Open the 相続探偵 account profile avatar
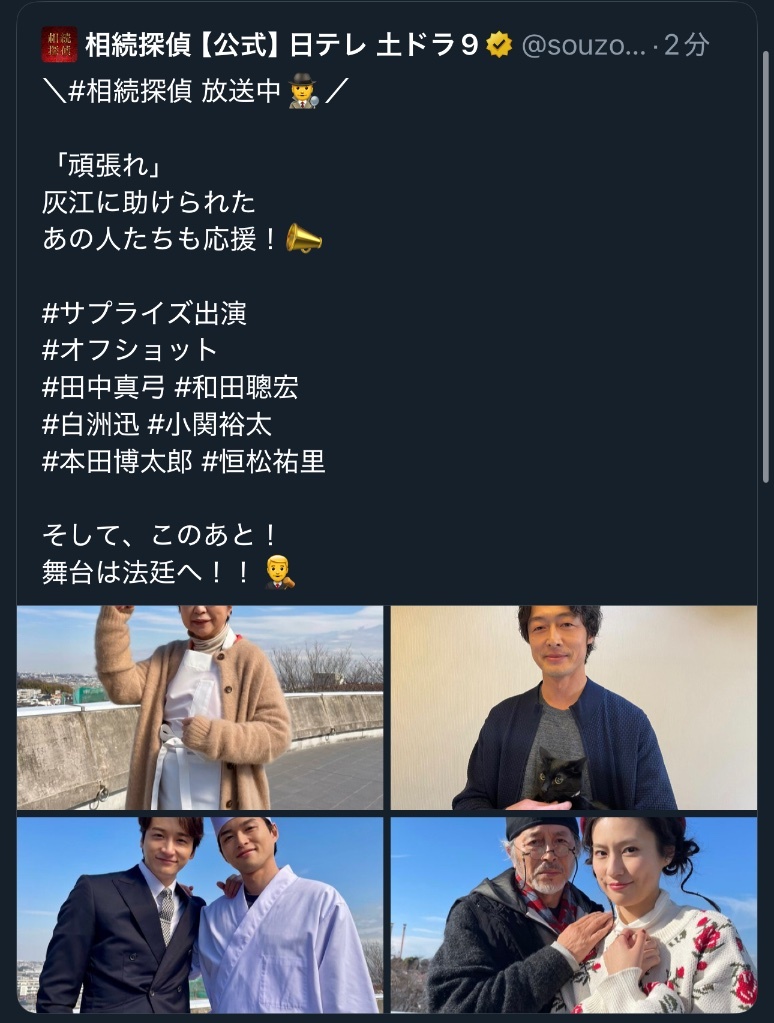Screen dimensions: 774x1023 [59, 44]
